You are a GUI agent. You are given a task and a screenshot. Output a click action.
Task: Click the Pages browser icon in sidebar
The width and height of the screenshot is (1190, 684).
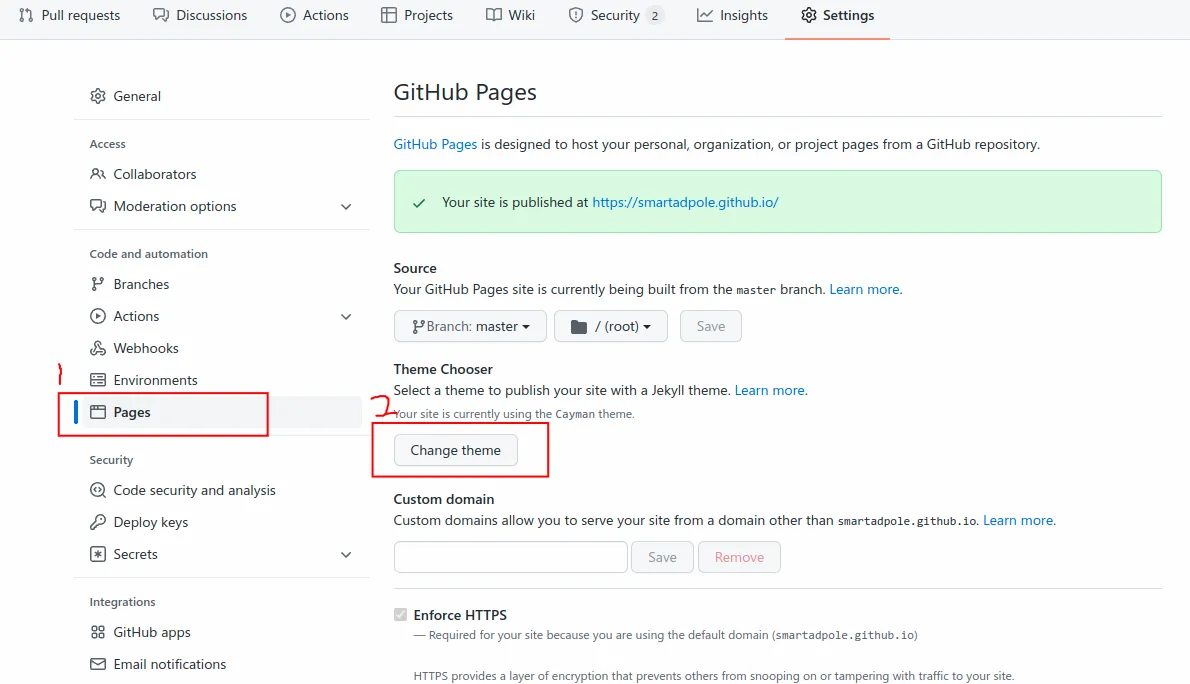click(x=98, y=412)
